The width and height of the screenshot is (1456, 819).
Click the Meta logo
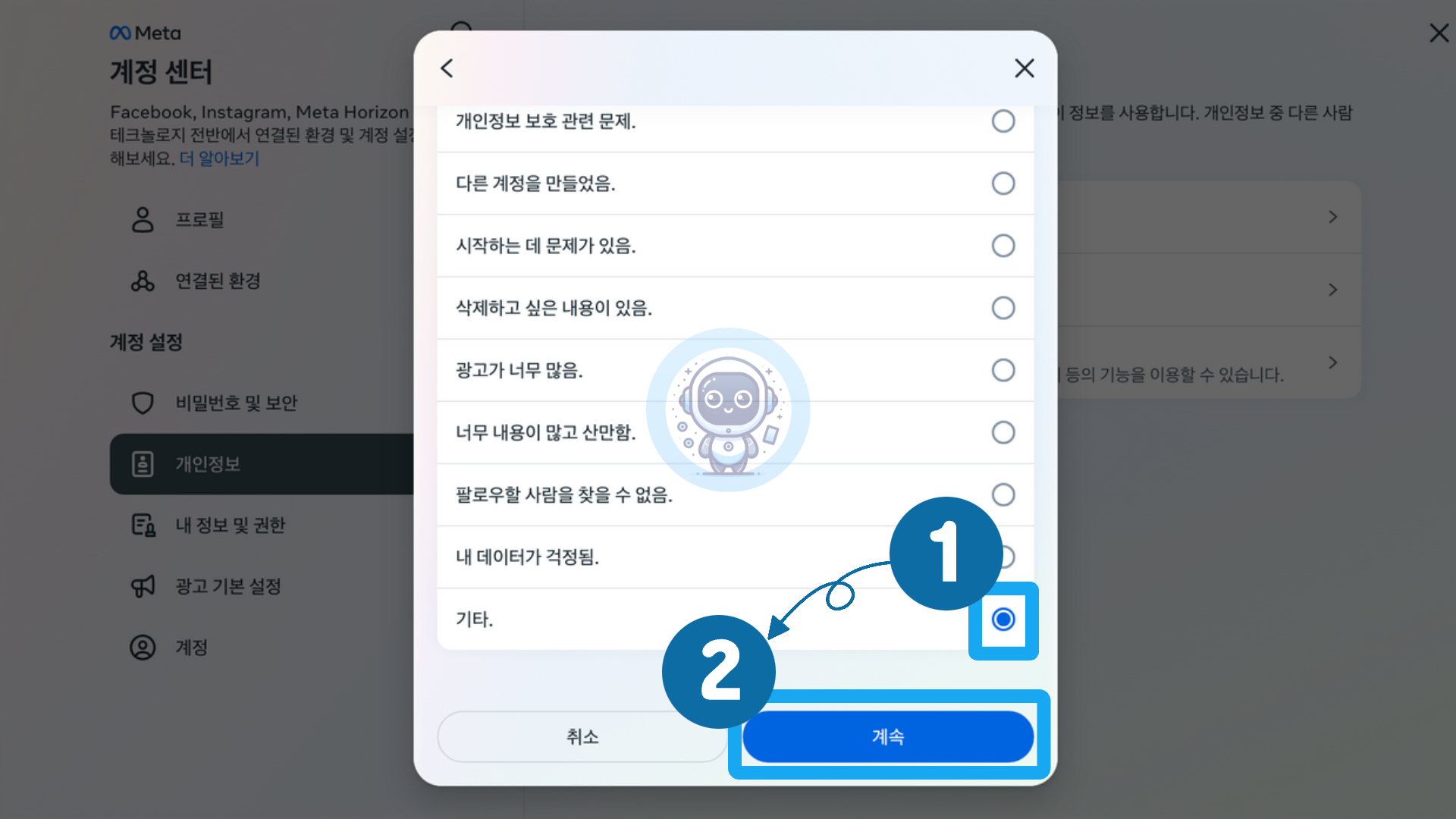click(x=146, y=33)
